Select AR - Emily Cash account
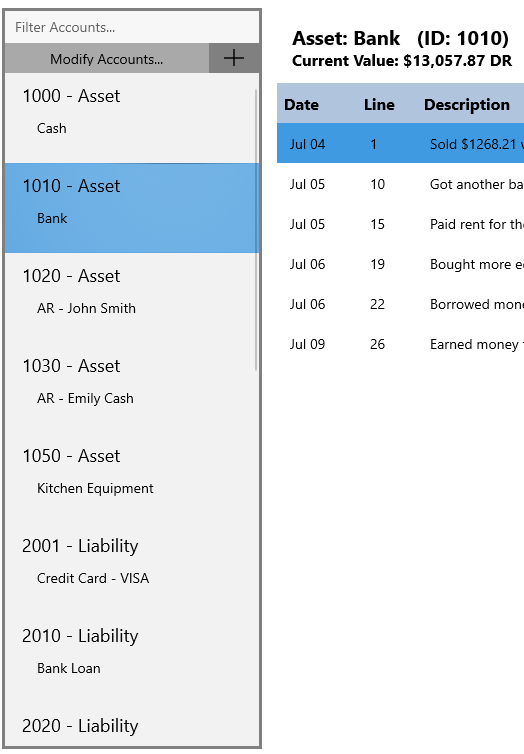524x754 pixels. coord(130,388)
